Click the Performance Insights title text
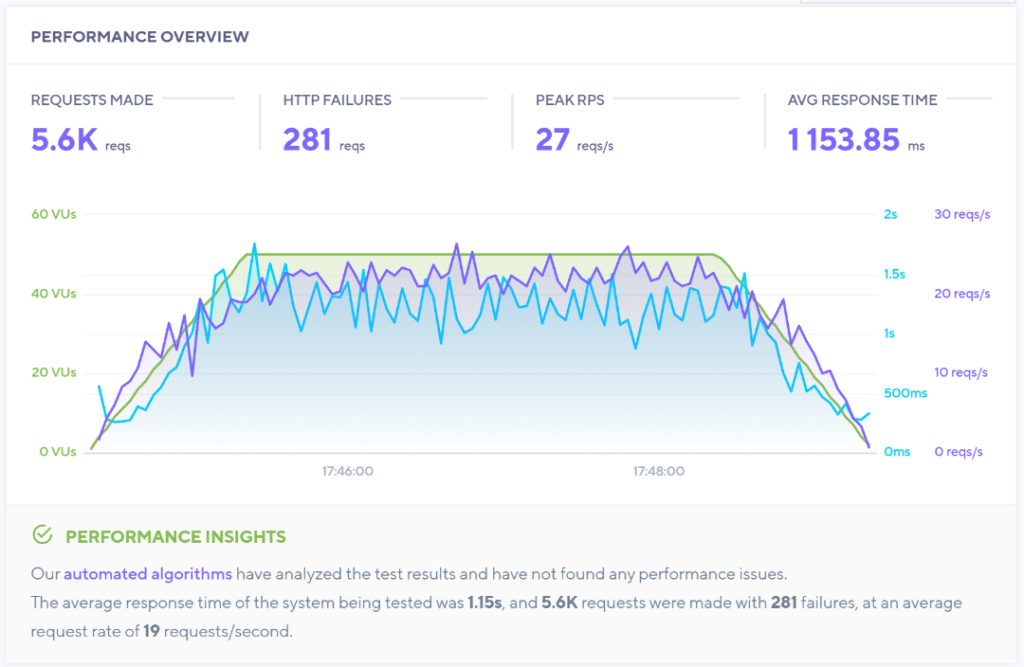Image resolution: width=1024 pixels, height=667 pixels. pos(175,537)
